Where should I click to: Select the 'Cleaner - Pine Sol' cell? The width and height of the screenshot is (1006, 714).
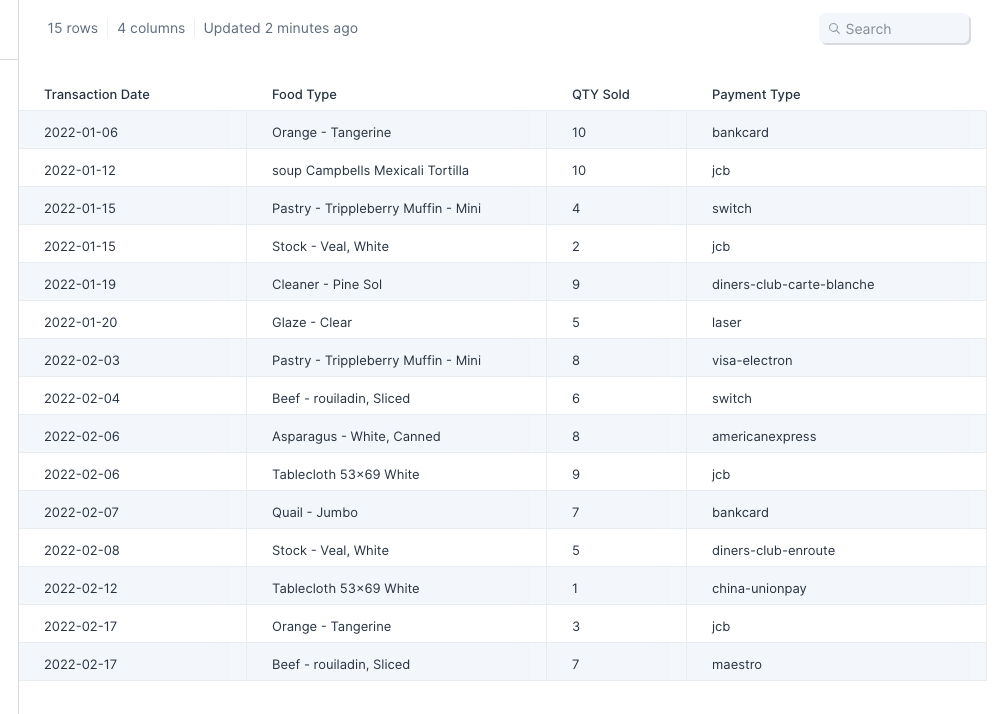point(396,284)
